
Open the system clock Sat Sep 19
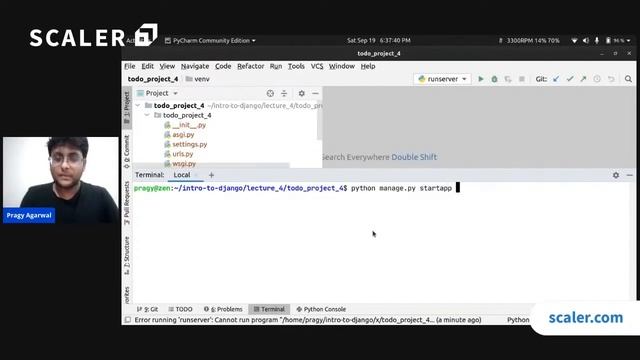point(379,40)
